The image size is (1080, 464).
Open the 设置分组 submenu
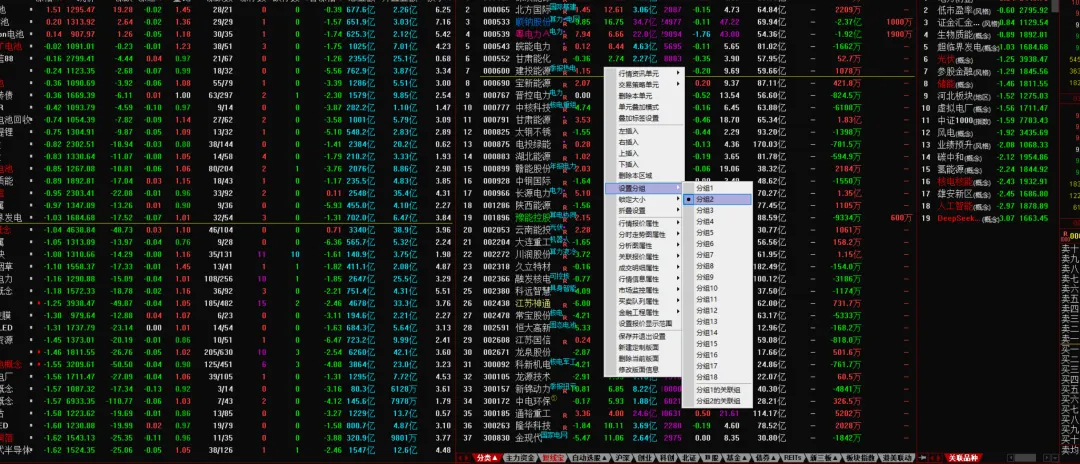click(644, 188)
